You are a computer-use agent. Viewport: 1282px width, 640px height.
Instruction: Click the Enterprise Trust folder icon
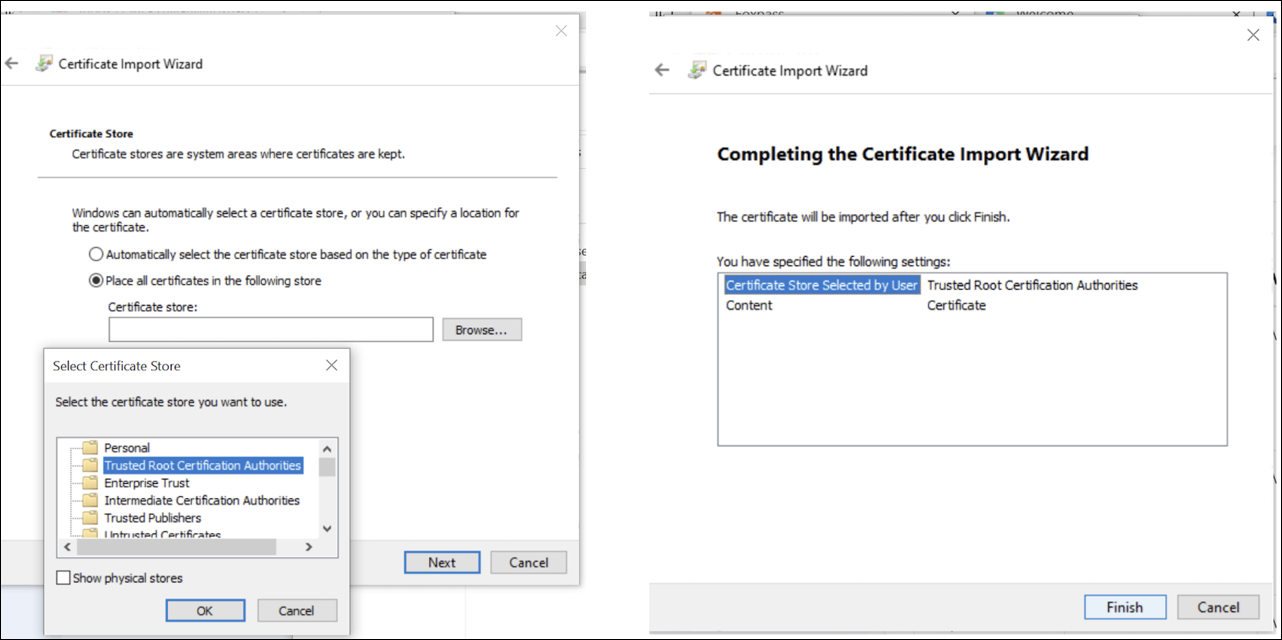(x=90, y=483)
